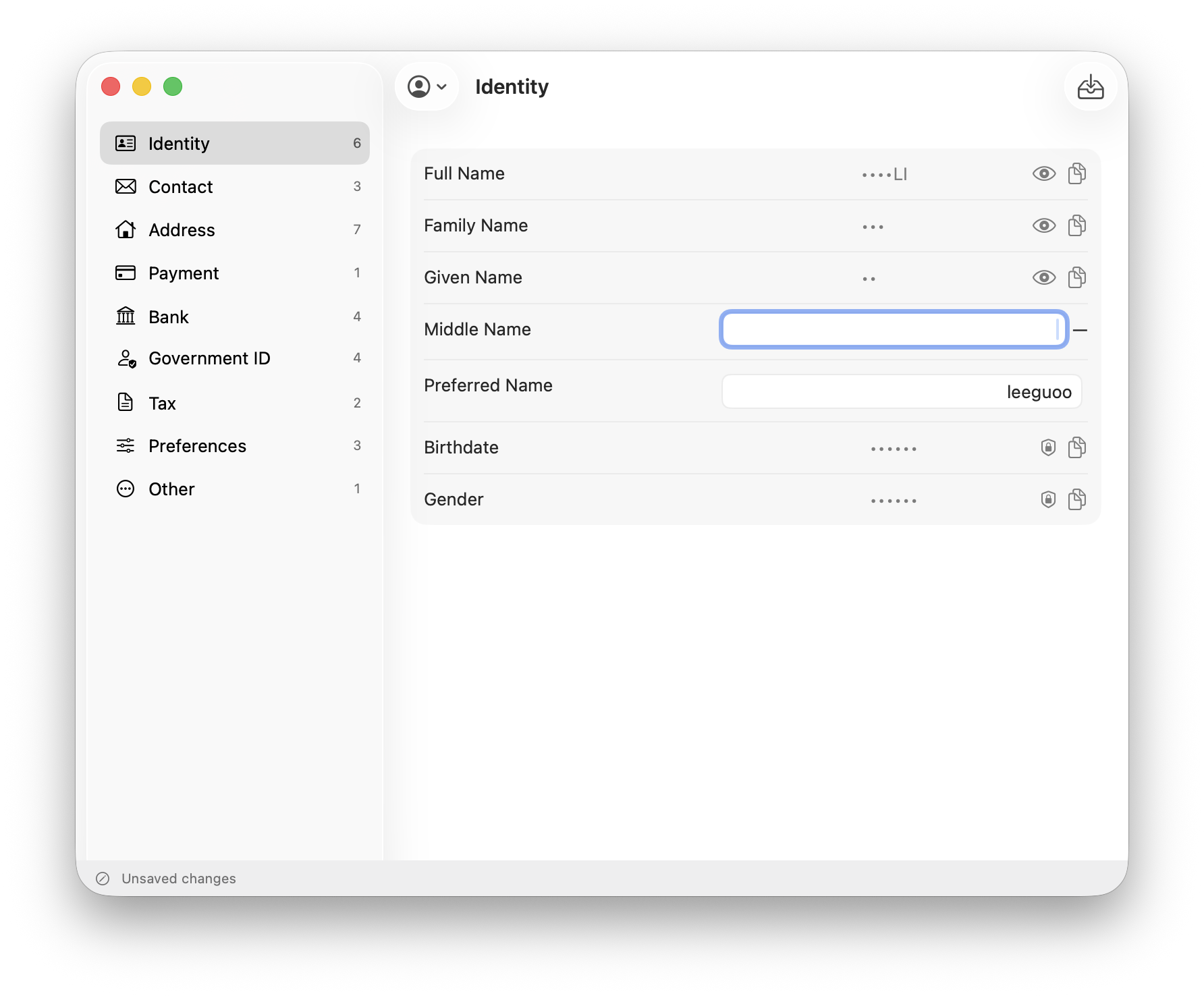Unlock the Gender shield icon
This screenshot has width=1204, height=996.
pos(1048,499)
